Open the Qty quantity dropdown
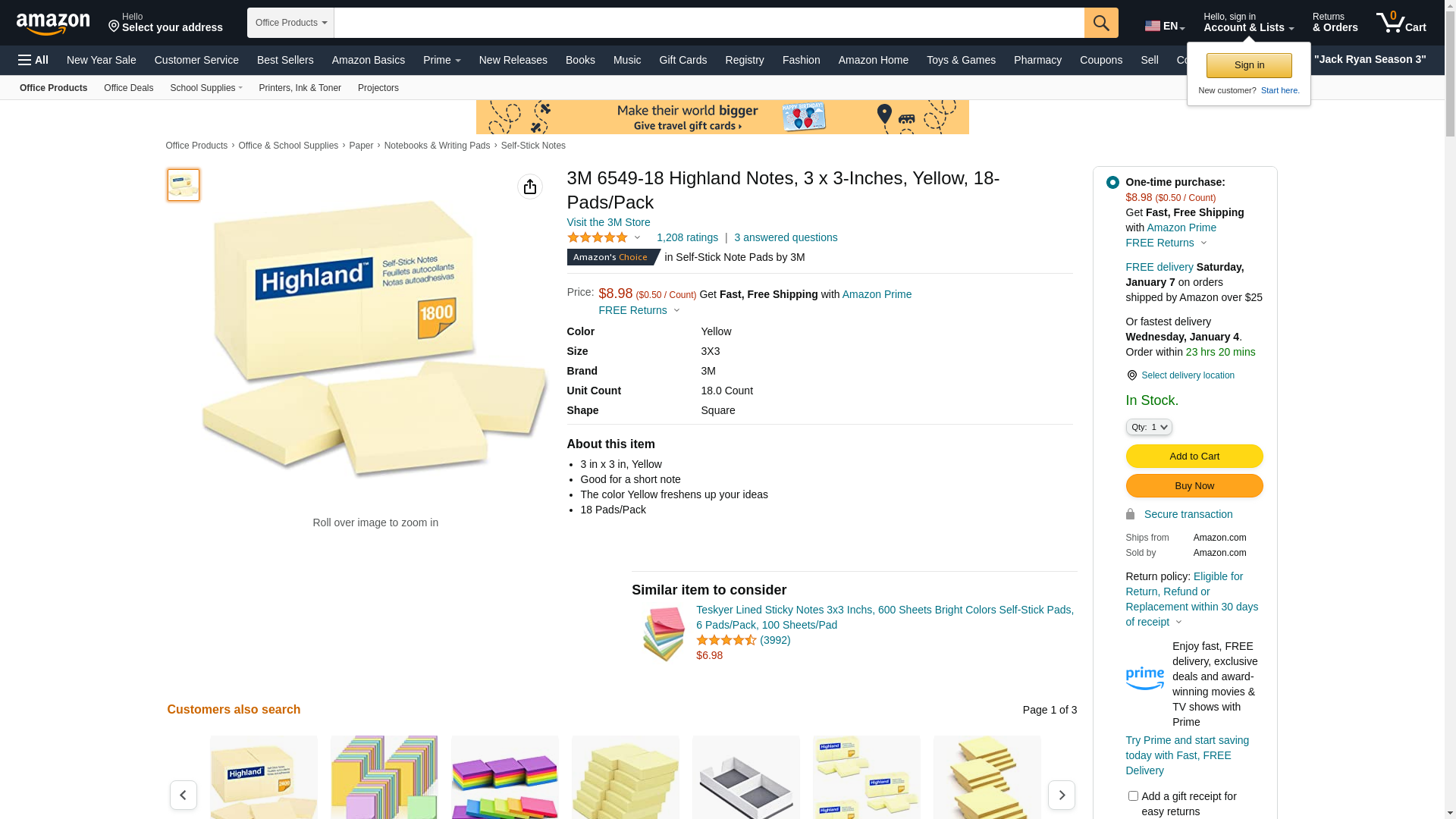Screen dimensions: 1456x819 [x=1148, y=427]
